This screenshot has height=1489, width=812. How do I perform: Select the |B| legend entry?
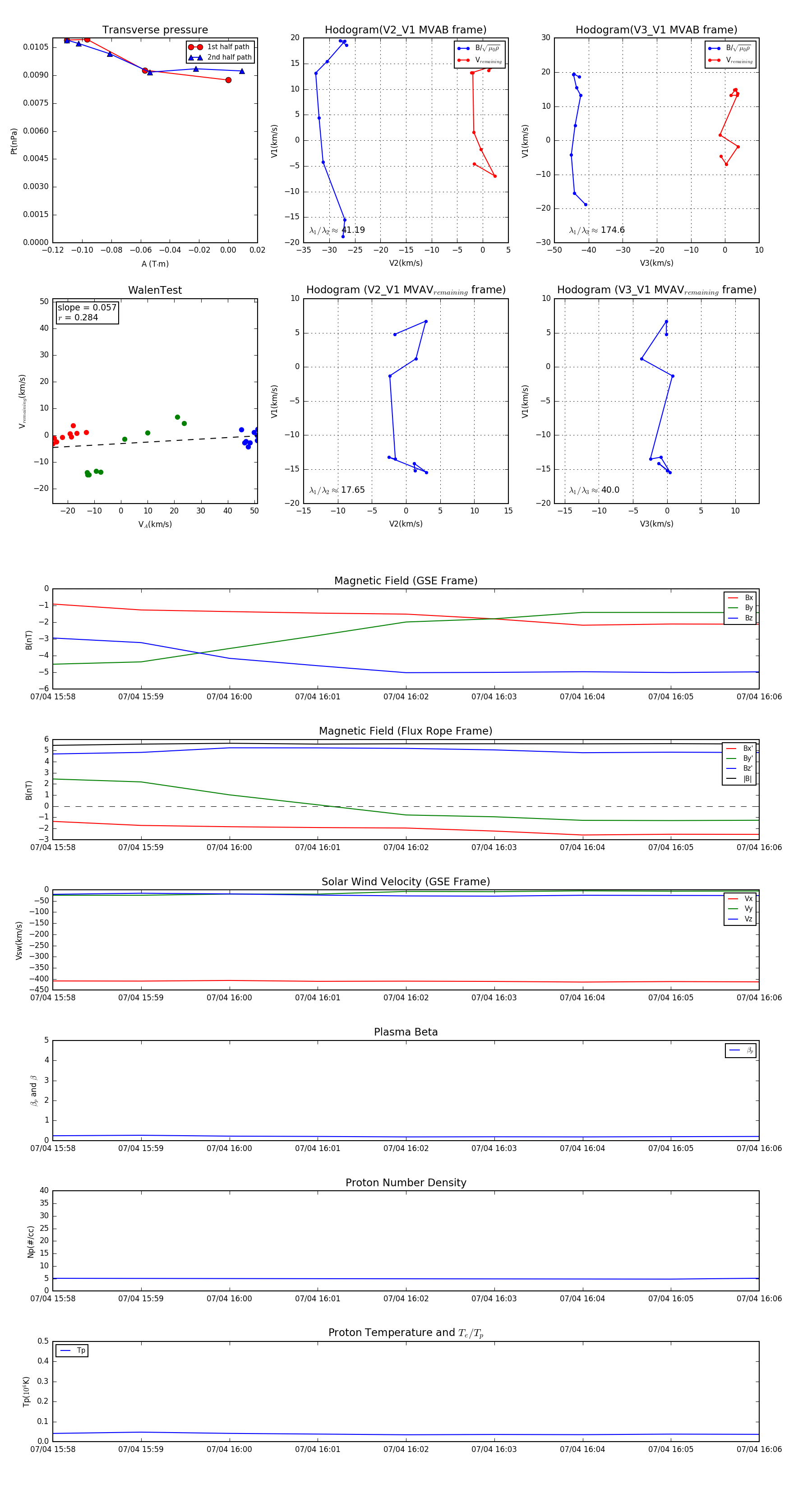[x=740, y=779]
